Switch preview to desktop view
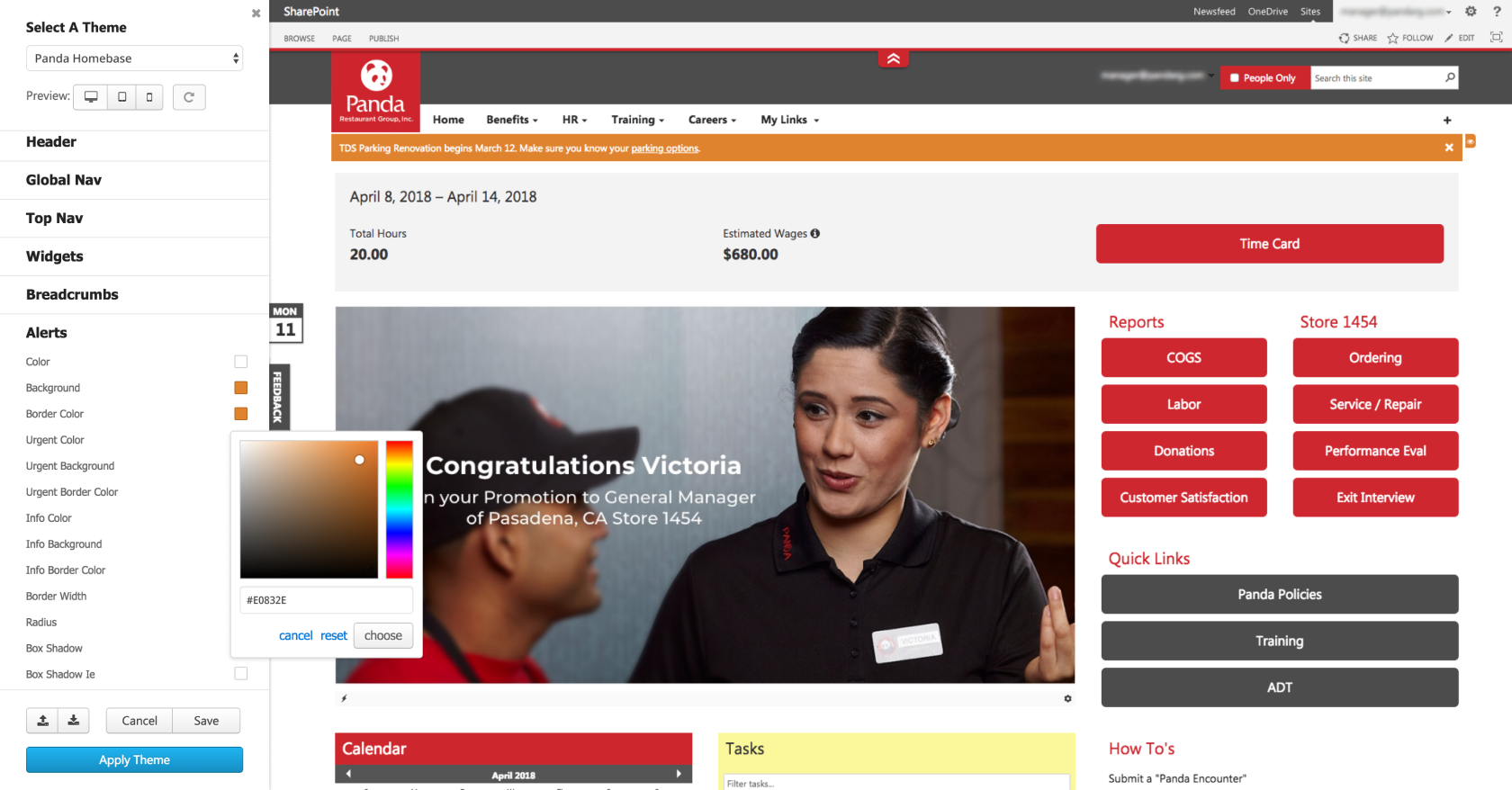This screenshot has height=790, width=1512. [91, 97]
